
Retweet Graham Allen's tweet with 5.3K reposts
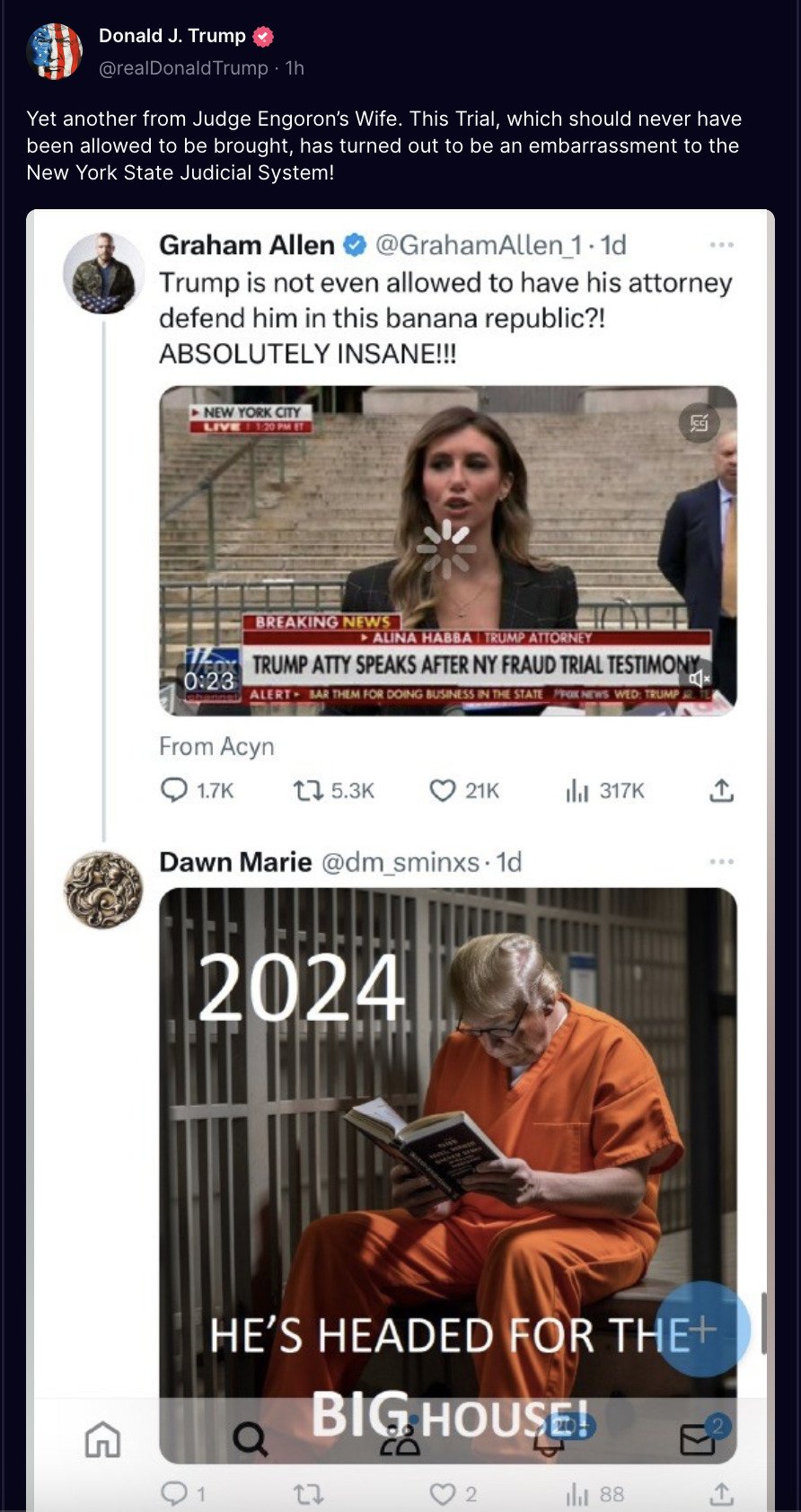333,790
